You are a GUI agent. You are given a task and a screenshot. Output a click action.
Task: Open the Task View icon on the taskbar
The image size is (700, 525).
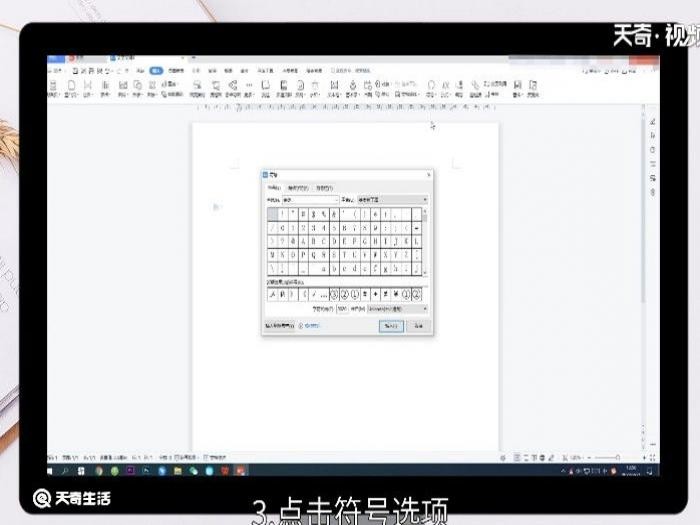[81, 471]
